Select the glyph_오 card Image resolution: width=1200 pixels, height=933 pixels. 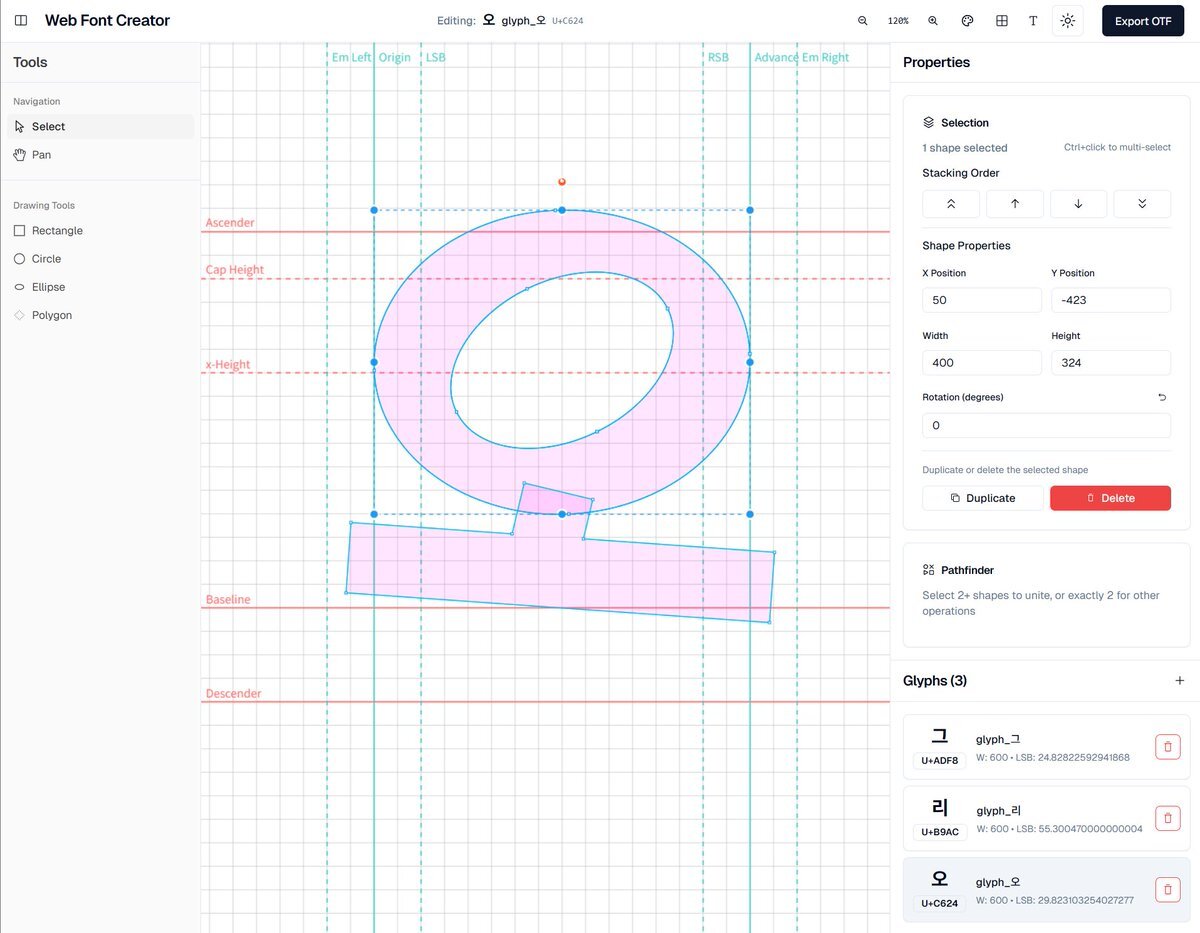pos(1046,890)
